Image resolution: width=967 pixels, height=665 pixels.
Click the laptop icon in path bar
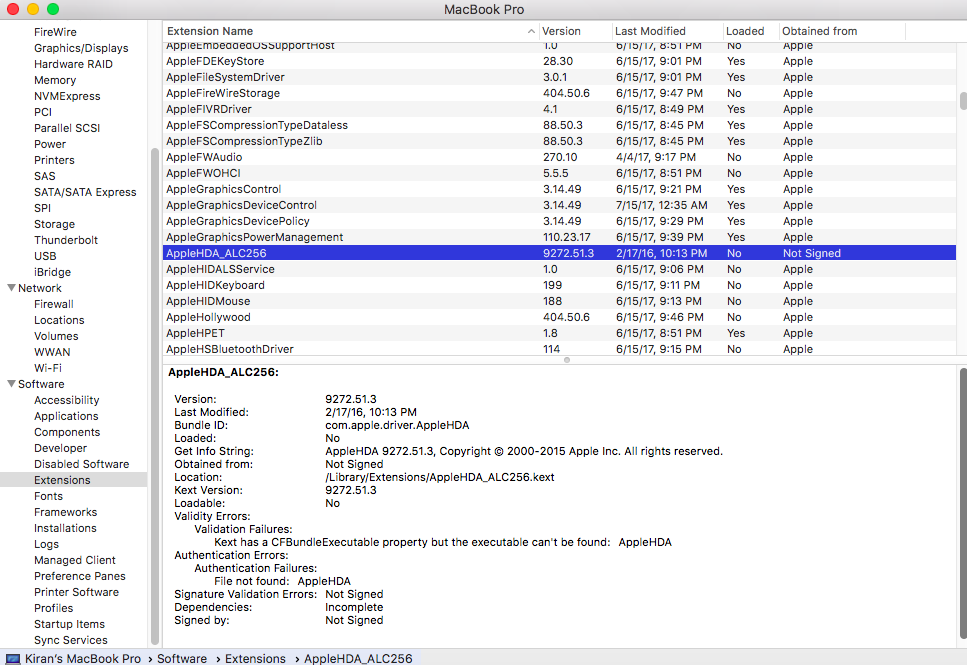(x=13, y=658)
